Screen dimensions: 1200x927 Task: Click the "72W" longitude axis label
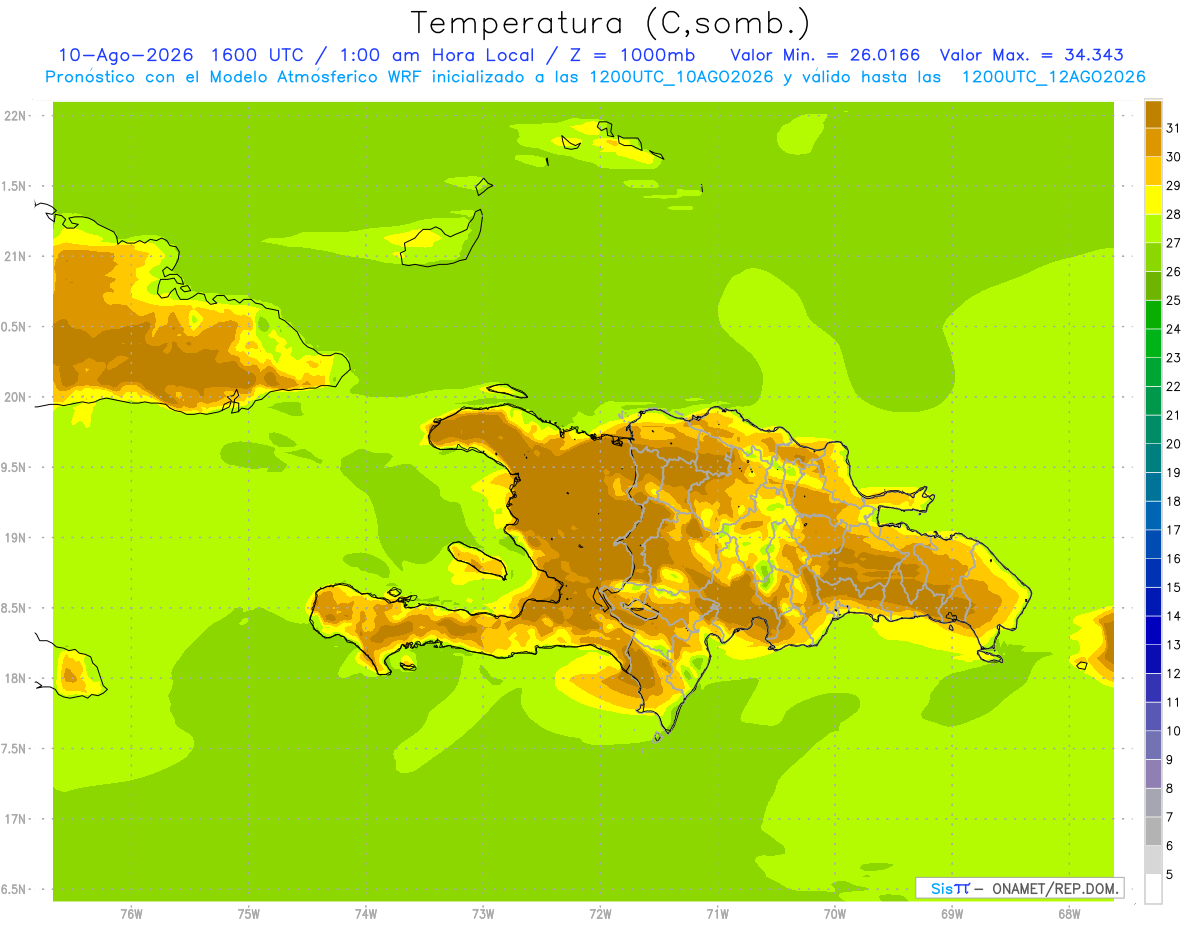click(600, 914)
